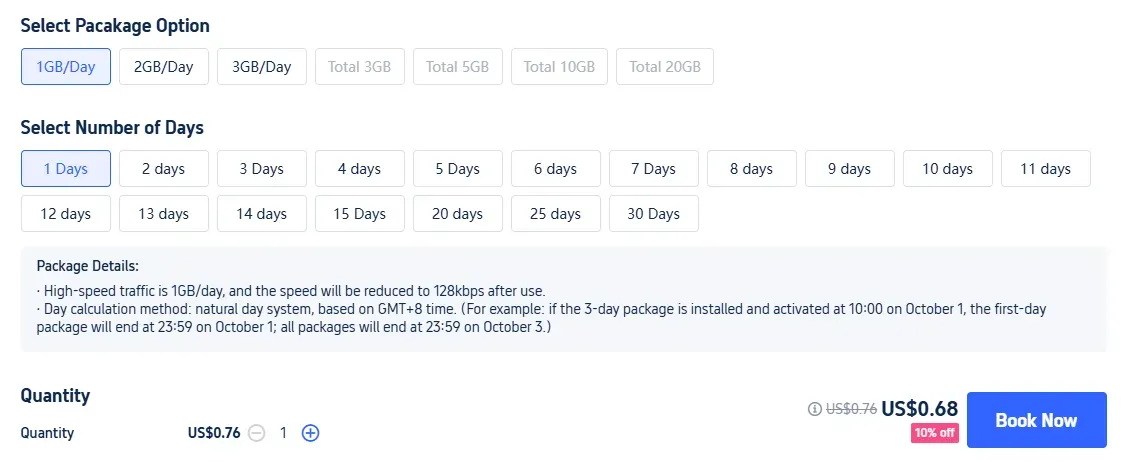
Task: Choose the 30 Days option
Action: (654, 214)
